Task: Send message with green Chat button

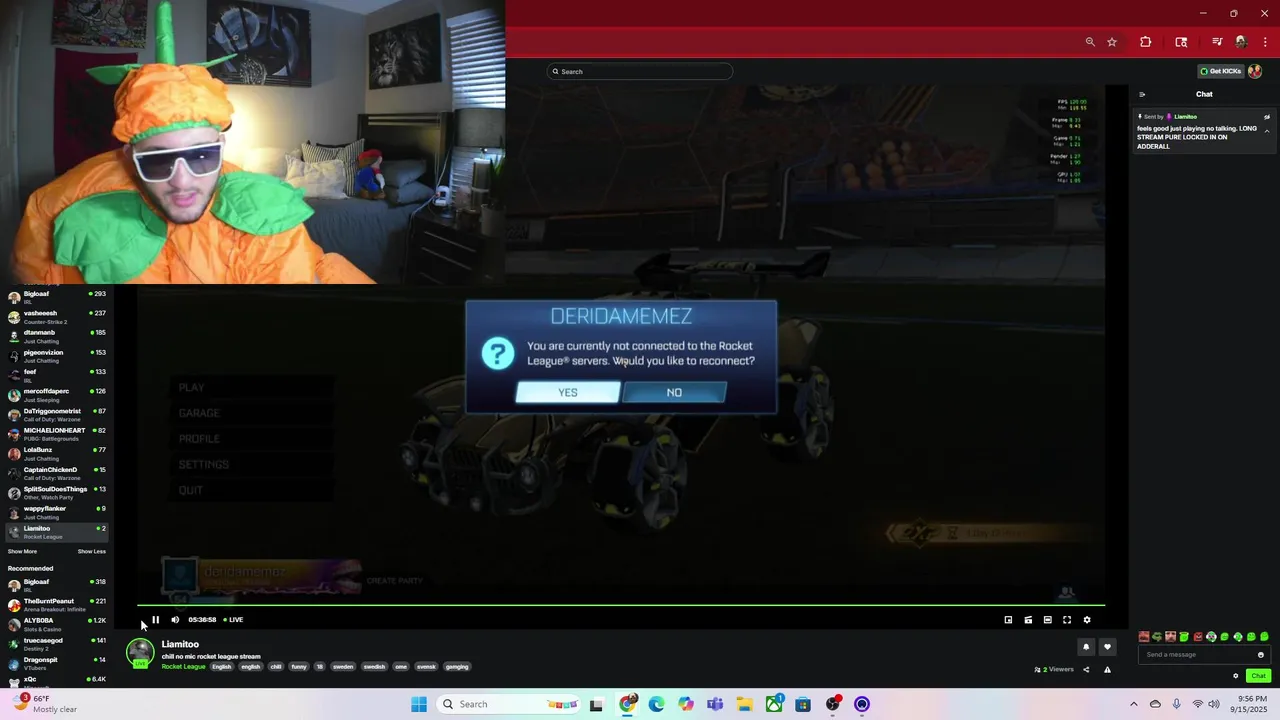Action: 1258,676
